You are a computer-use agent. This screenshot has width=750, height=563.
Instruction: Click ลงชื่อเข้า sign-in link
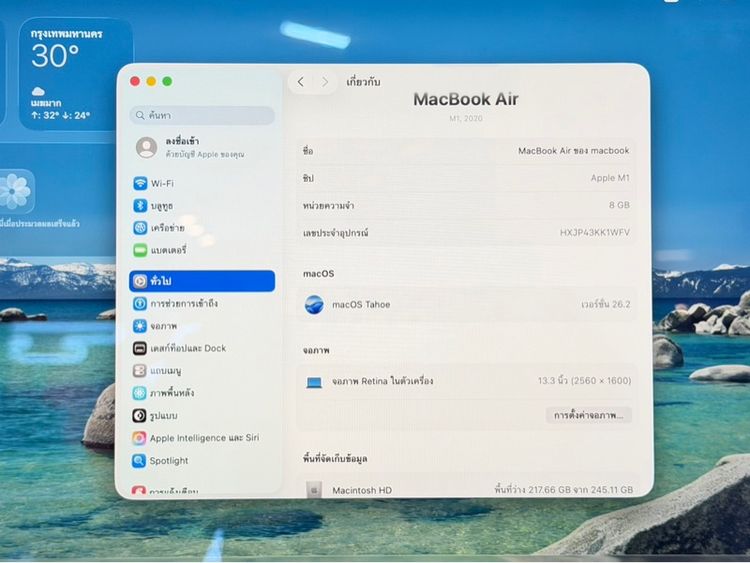[182, 141]
